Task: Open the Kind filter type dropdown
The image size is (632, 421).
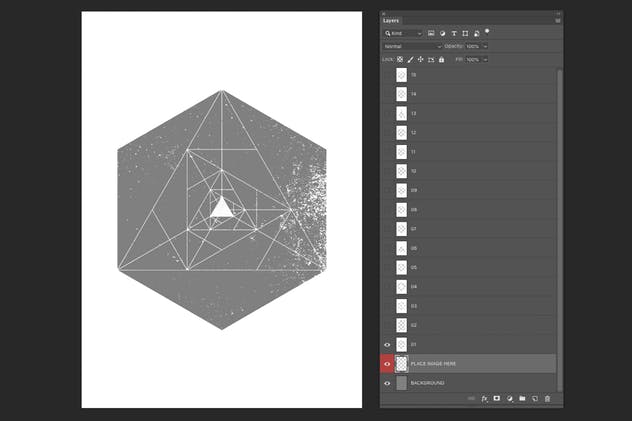Action: click(403, 33)
